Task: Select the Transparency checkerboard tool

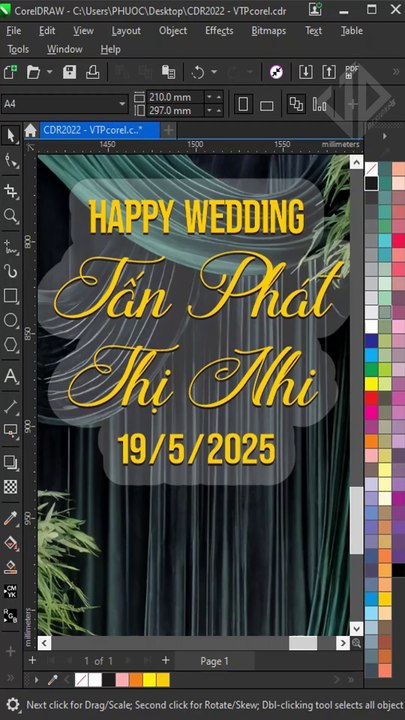Action: tap(10, 486)
